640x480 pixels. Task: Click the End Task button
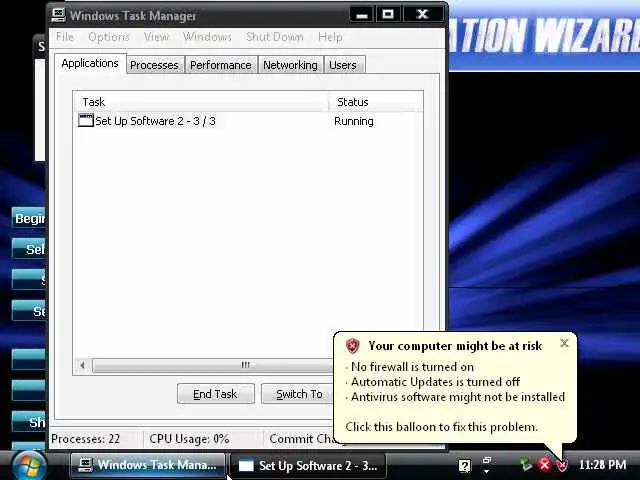click(216, 394)
